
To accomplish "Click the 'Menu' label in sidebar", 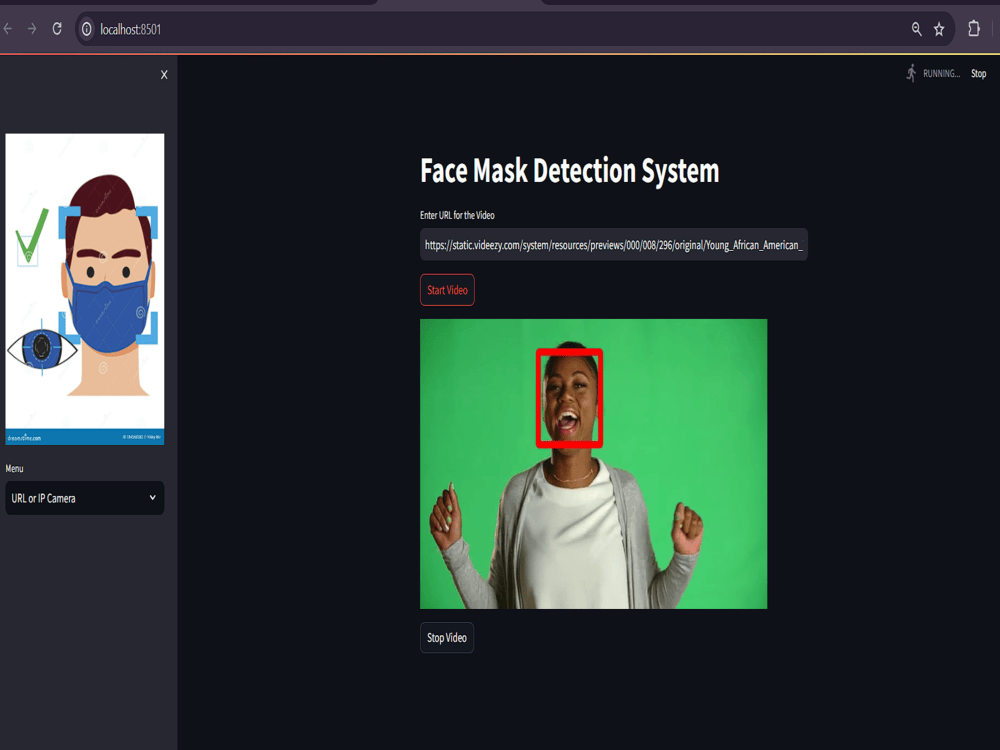I will (14, 469).
